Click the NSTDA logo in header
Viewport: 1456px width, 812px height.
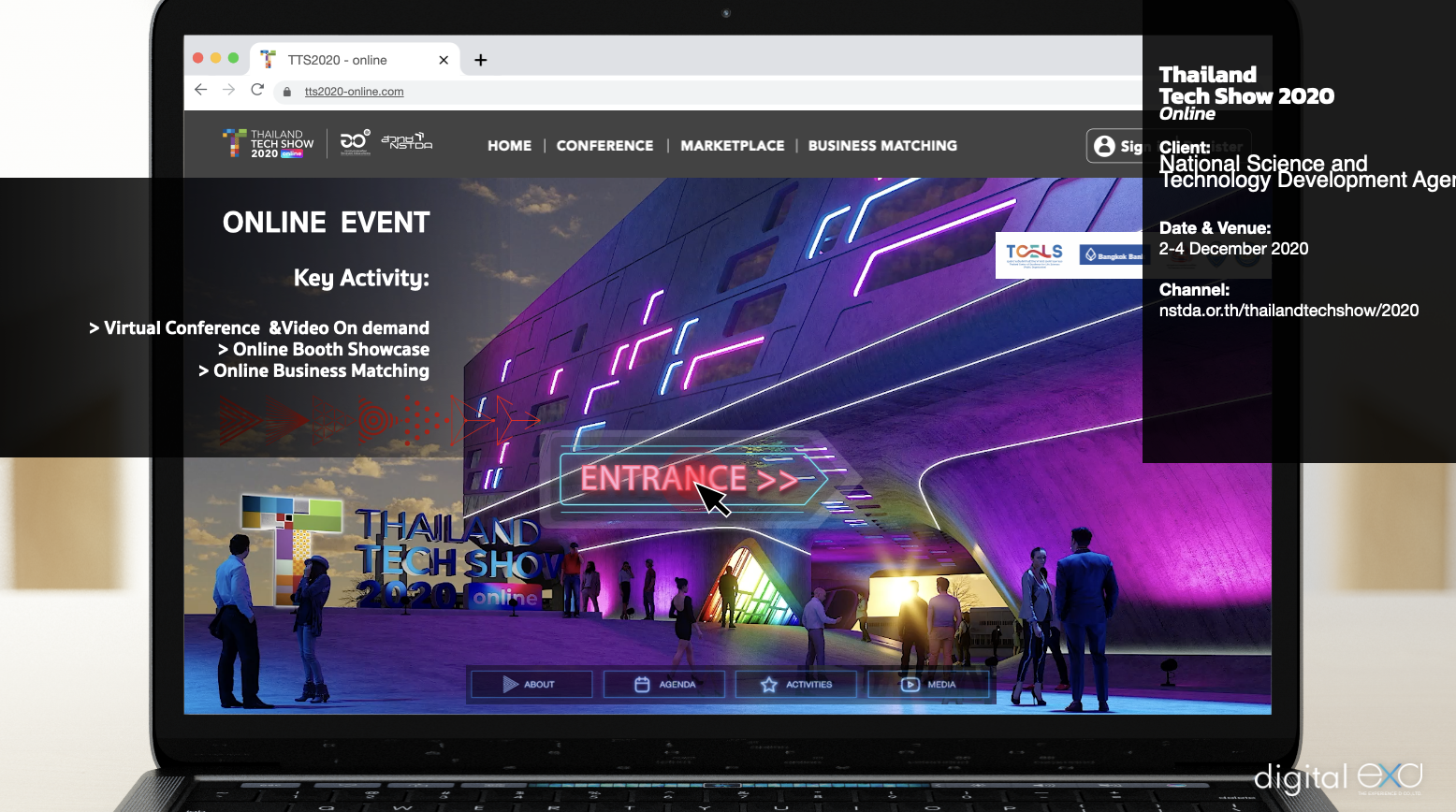[406, 142]
